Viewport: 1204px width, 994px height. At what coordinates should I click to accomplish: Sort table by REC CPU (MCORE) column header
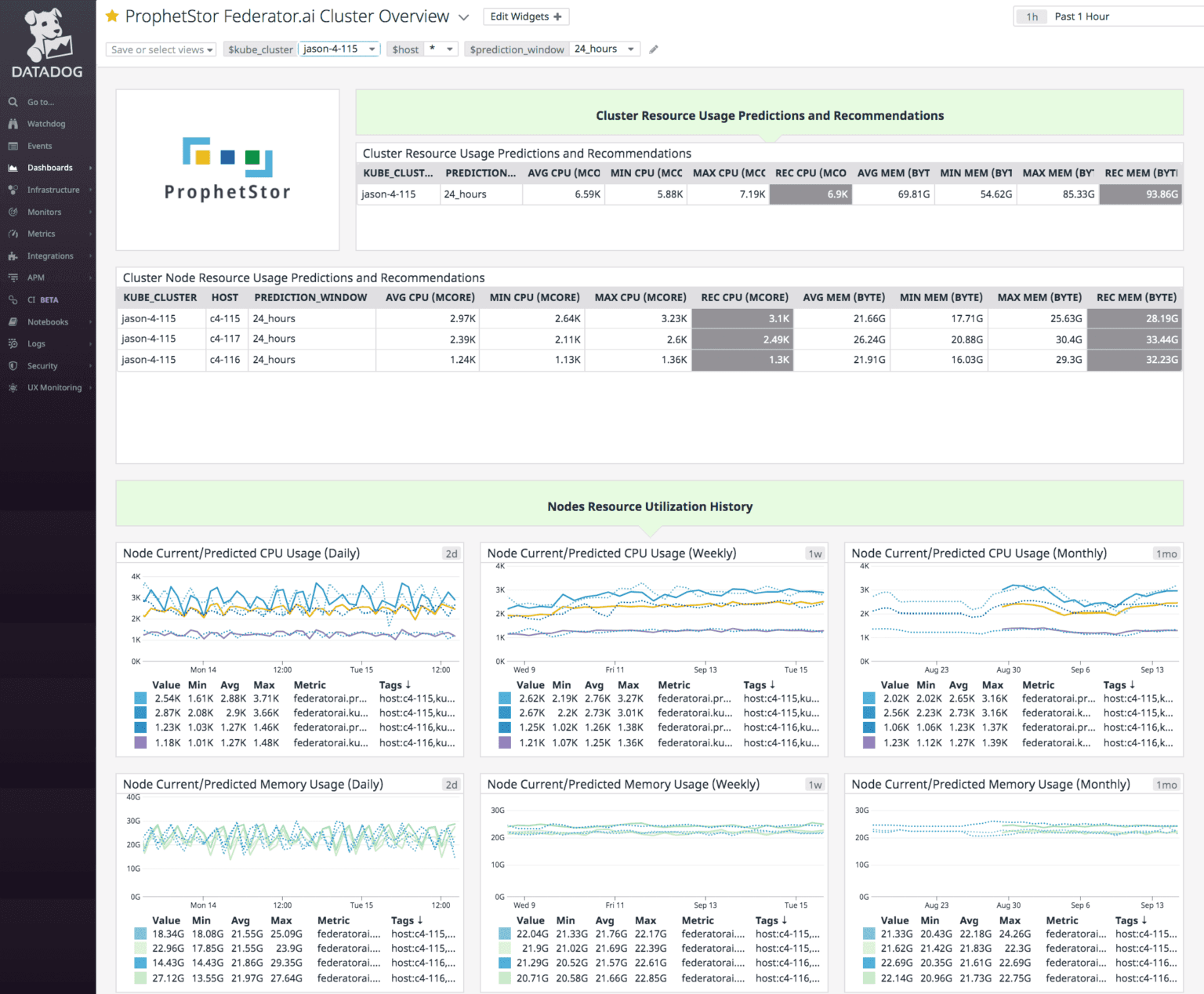point(744,298)
